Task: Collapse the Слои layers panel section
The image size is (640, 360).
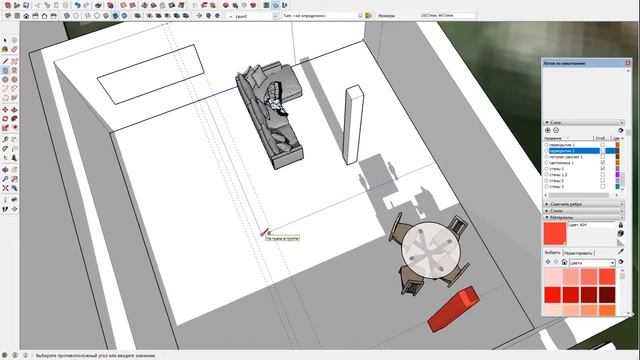Action: pyautogui.click(x=584, y=122)
